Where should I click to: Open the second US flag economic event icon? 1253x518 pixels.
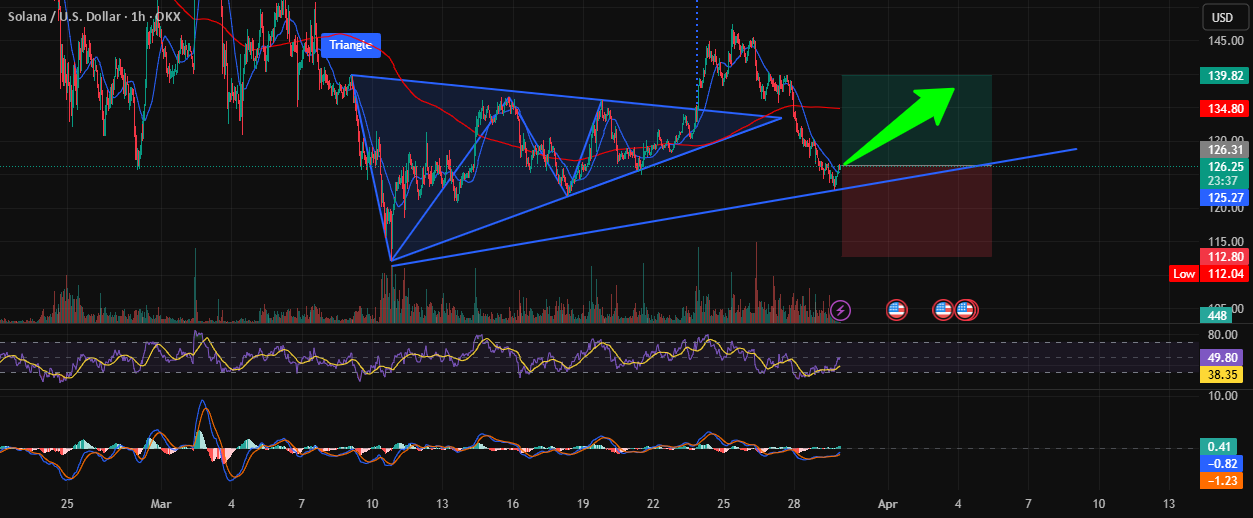943,310
